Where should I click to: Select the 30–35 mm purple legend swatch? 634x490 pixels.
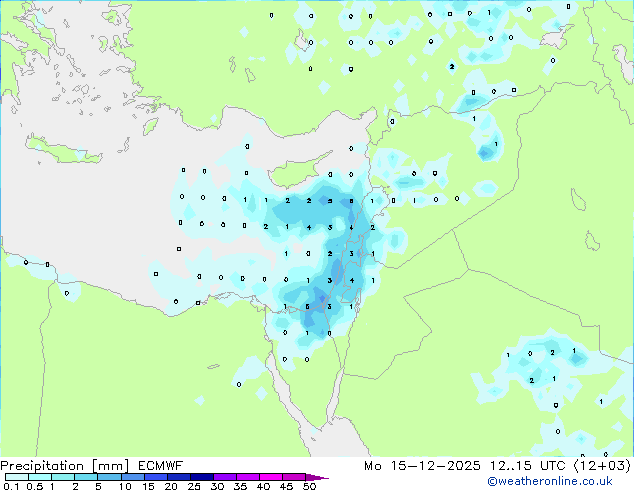[x=224, y=477]
